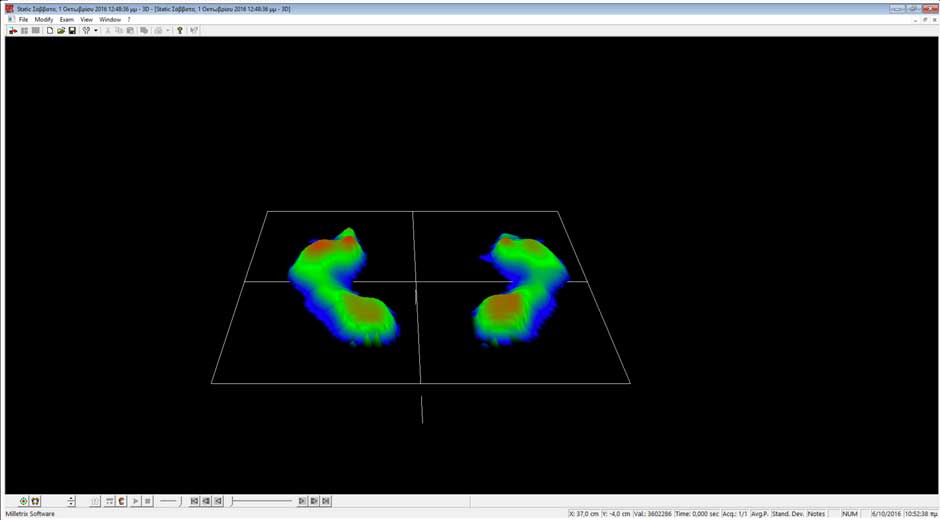The height and width of the screenshot is (520, 940).
Task: Click the spinner stepper arrows at bottom
Action: pyautogui.click(x=72, y=501)
